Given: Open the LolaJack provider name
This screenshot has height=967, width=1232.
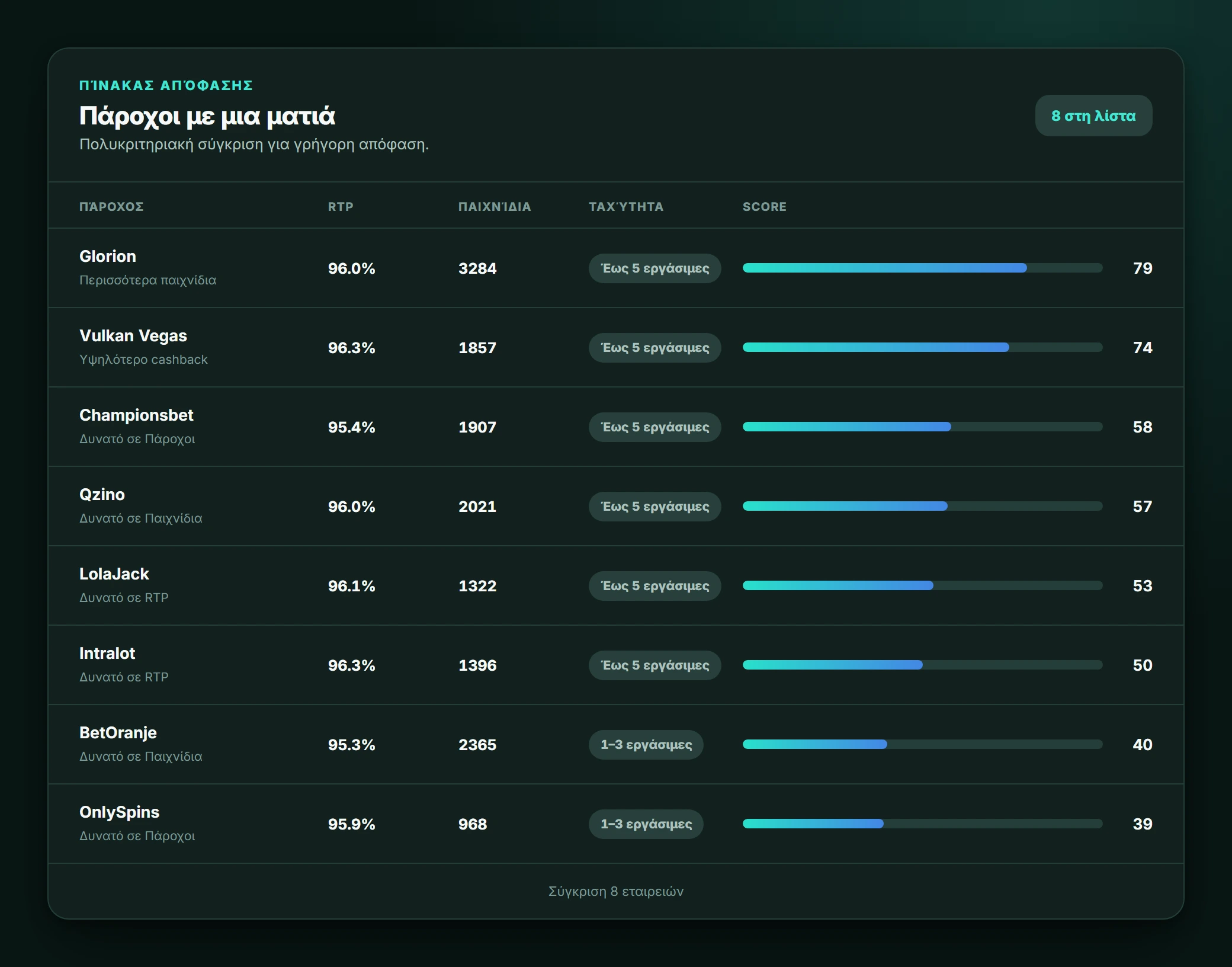Looking at the screenshot, I should tap(114, 574).
